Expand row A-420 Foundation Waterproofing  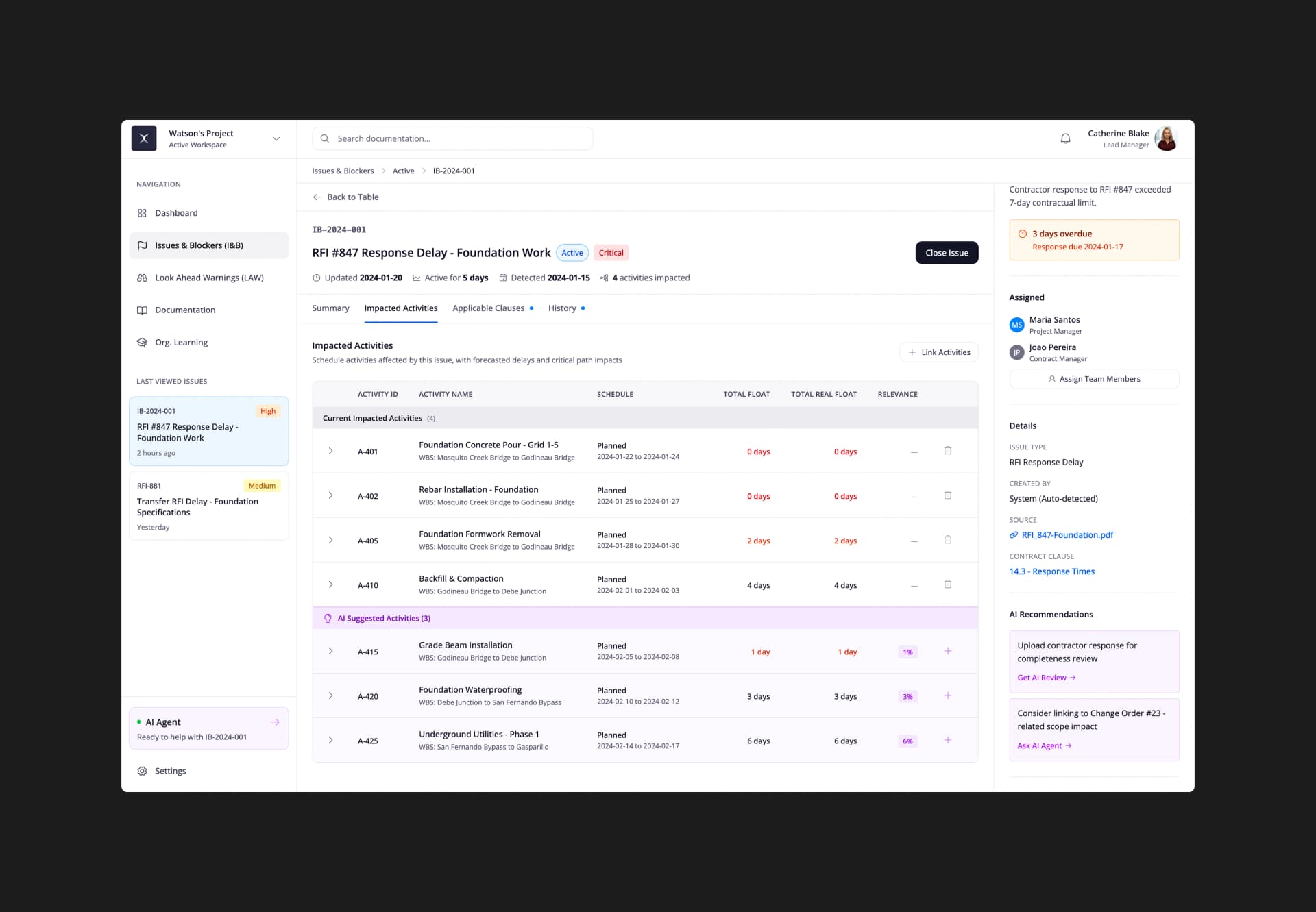point(330,695)
